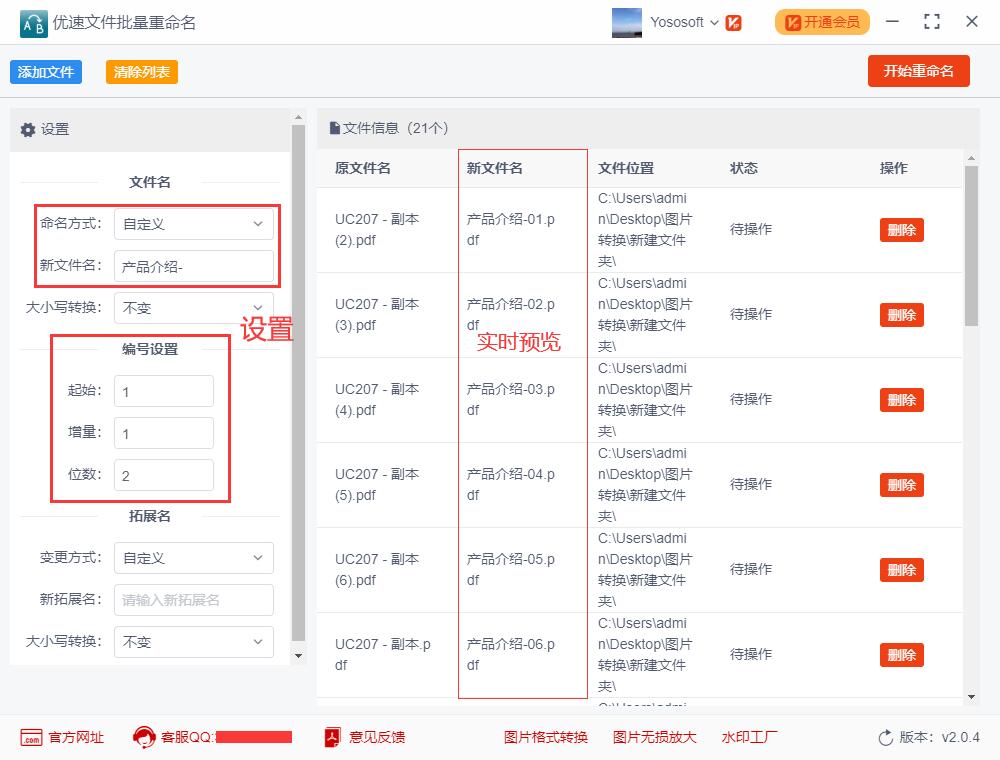1000x760 pixels.
Task: Click file list scroll down arrow
Action: point(971,697)
